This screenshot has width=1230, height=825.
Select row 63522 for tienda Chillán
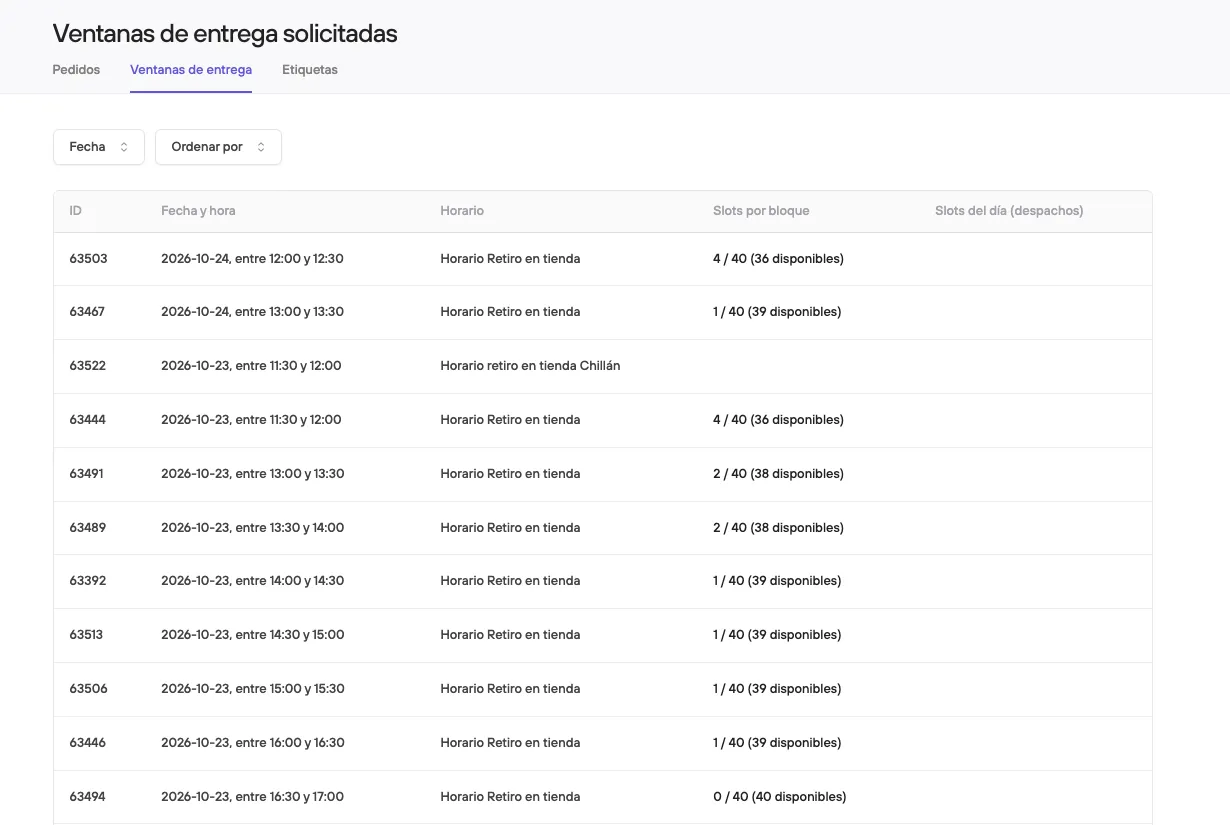(603, 366)
